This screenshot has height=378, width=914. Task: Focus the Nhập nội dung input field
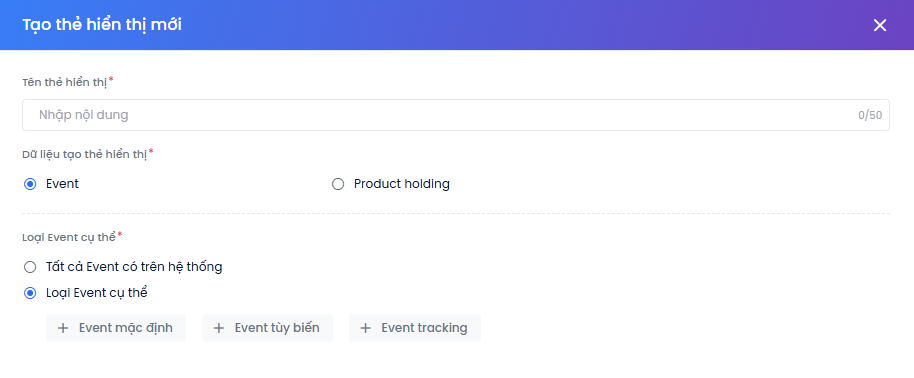click(x=456, y=115)
